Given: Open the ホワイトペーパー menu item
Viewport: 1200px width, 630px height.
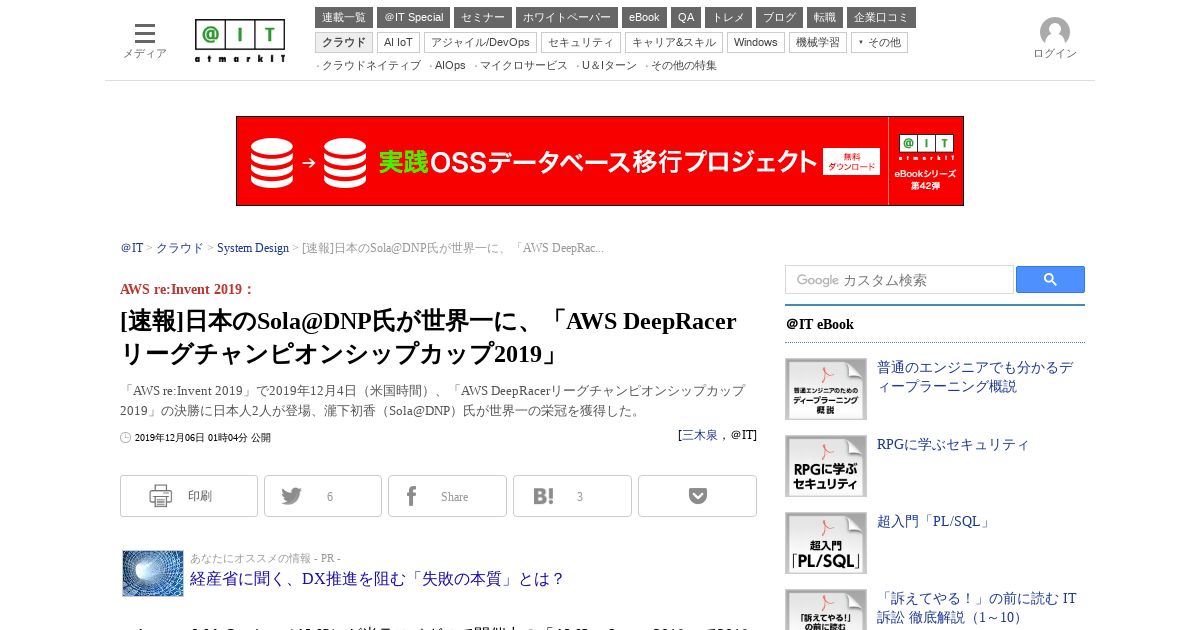Looking at the screenshot, I should [x=567, y=17].
